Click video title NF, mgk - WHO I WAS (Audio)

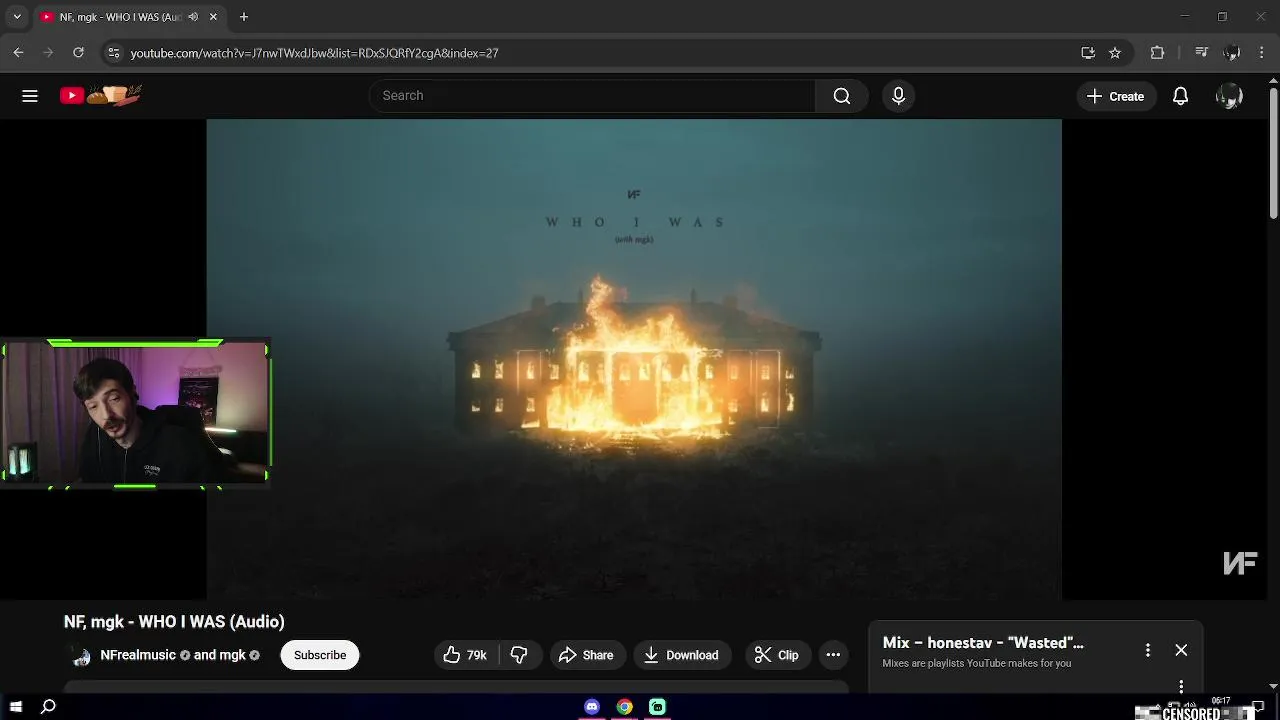tap(174, 622)
